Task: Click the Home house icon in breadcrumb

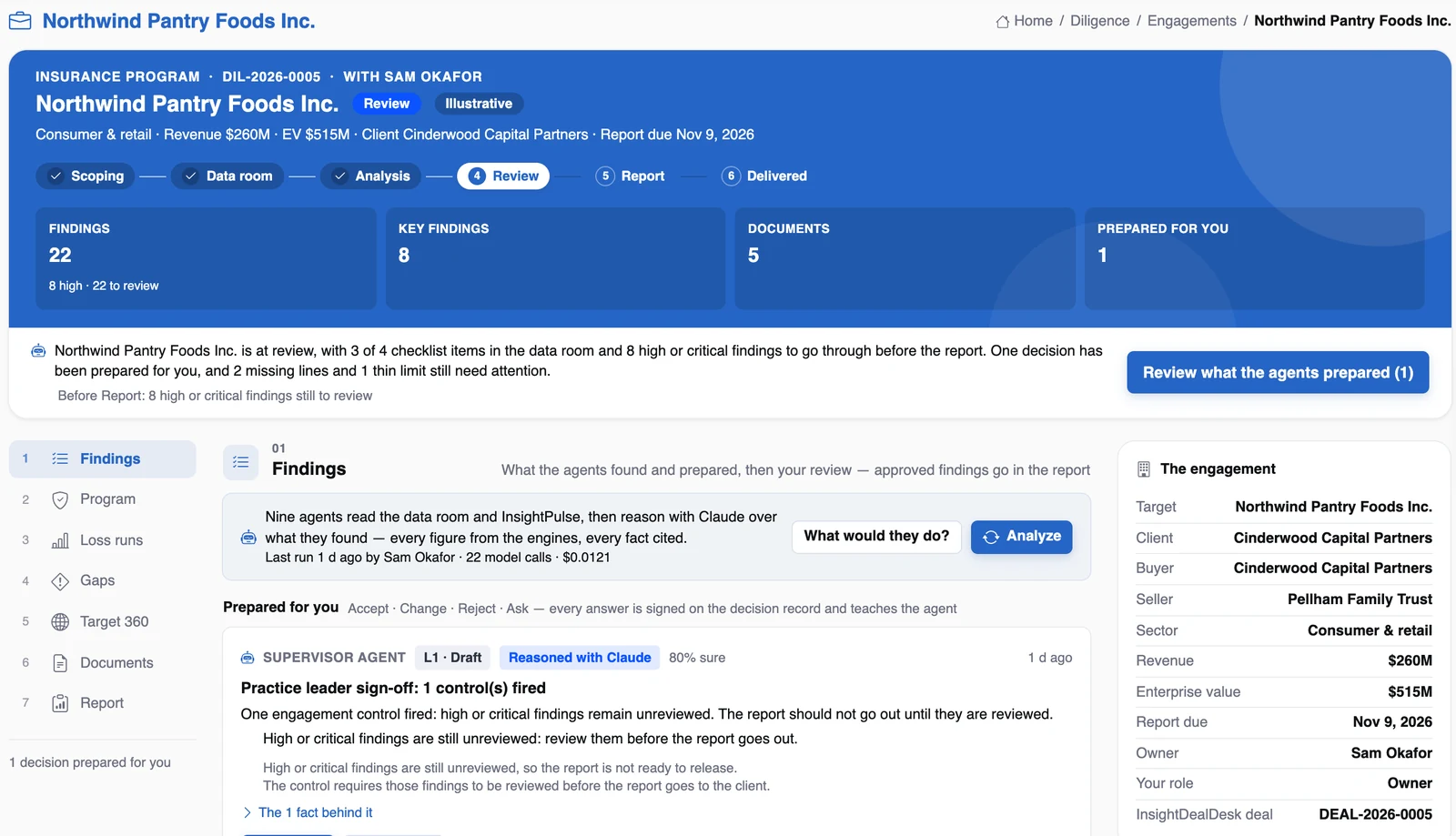Action: (x=1003, y=21)
